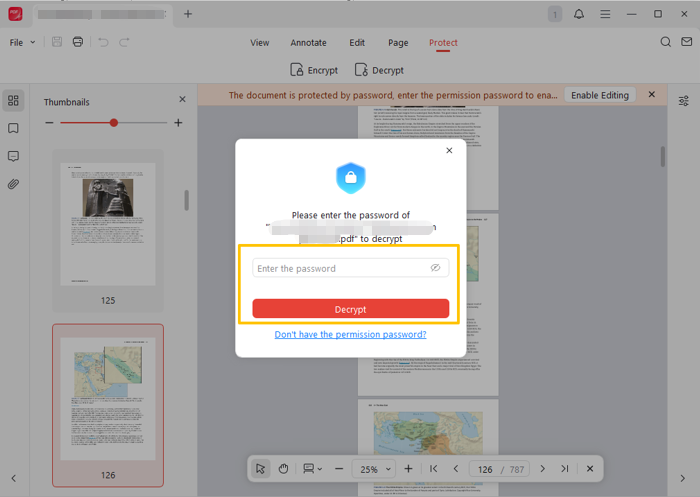Viewport: 700px width, 497px height.
Task: Undo the last action
Action: click(103, 42)
